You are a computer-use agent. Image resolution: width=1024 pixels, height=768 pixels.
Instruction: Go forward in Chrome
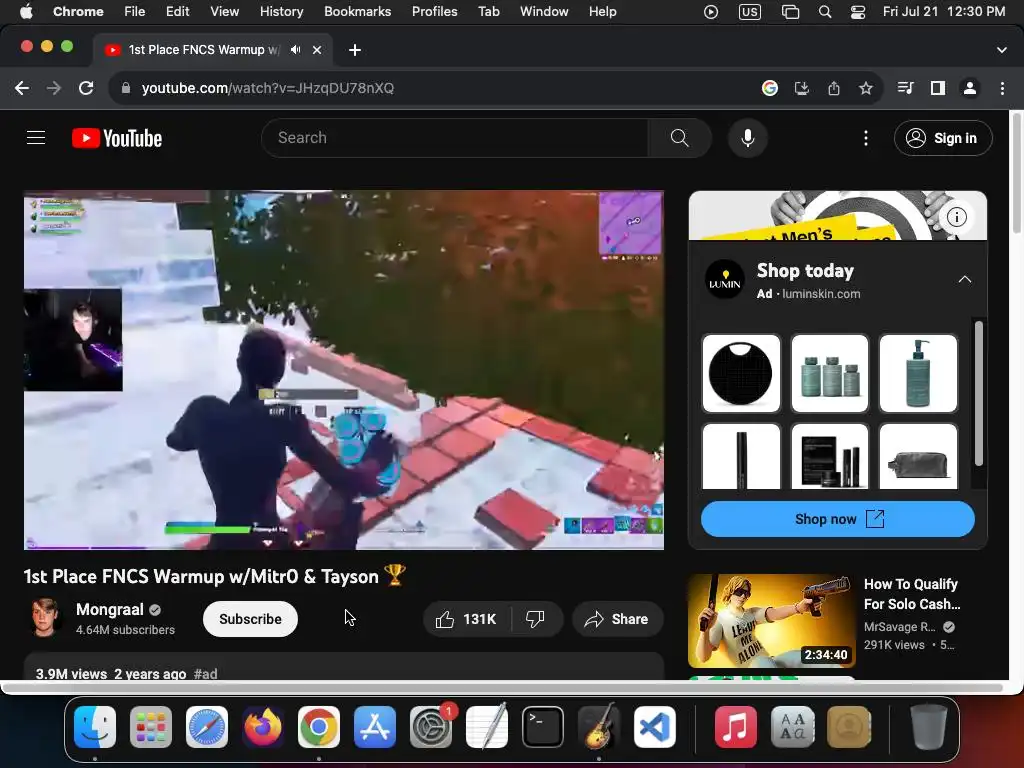pos(54,88)
